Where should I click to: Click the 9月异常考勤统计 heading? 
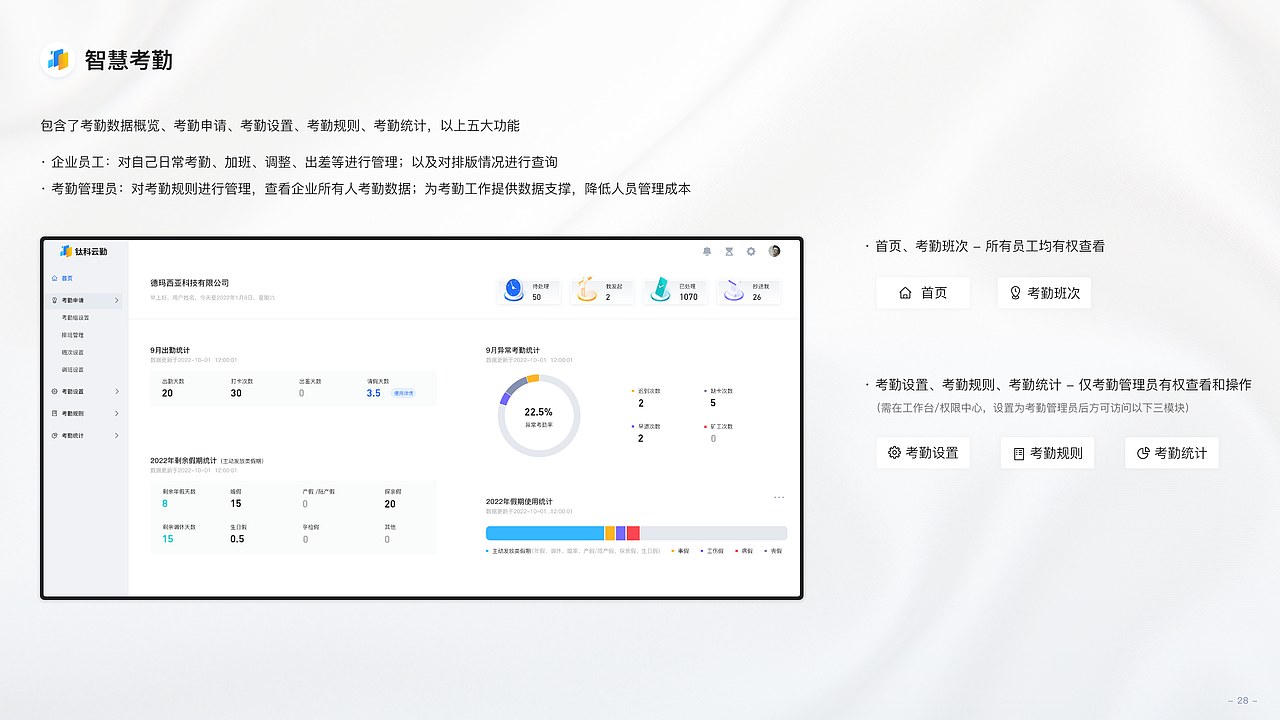[x=513, y=350]
